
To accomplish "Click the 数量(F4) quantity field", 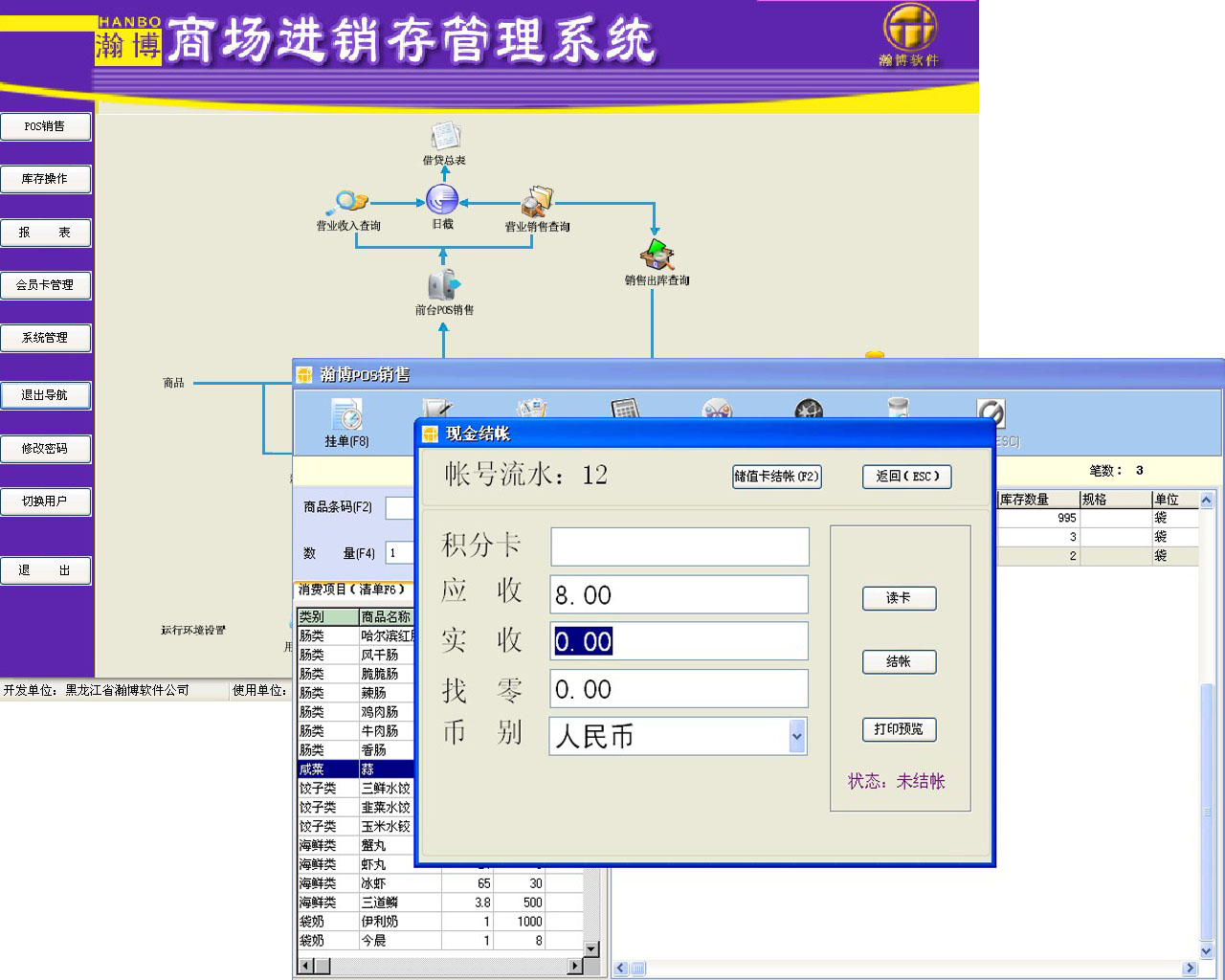I will [x=399, y=553].
